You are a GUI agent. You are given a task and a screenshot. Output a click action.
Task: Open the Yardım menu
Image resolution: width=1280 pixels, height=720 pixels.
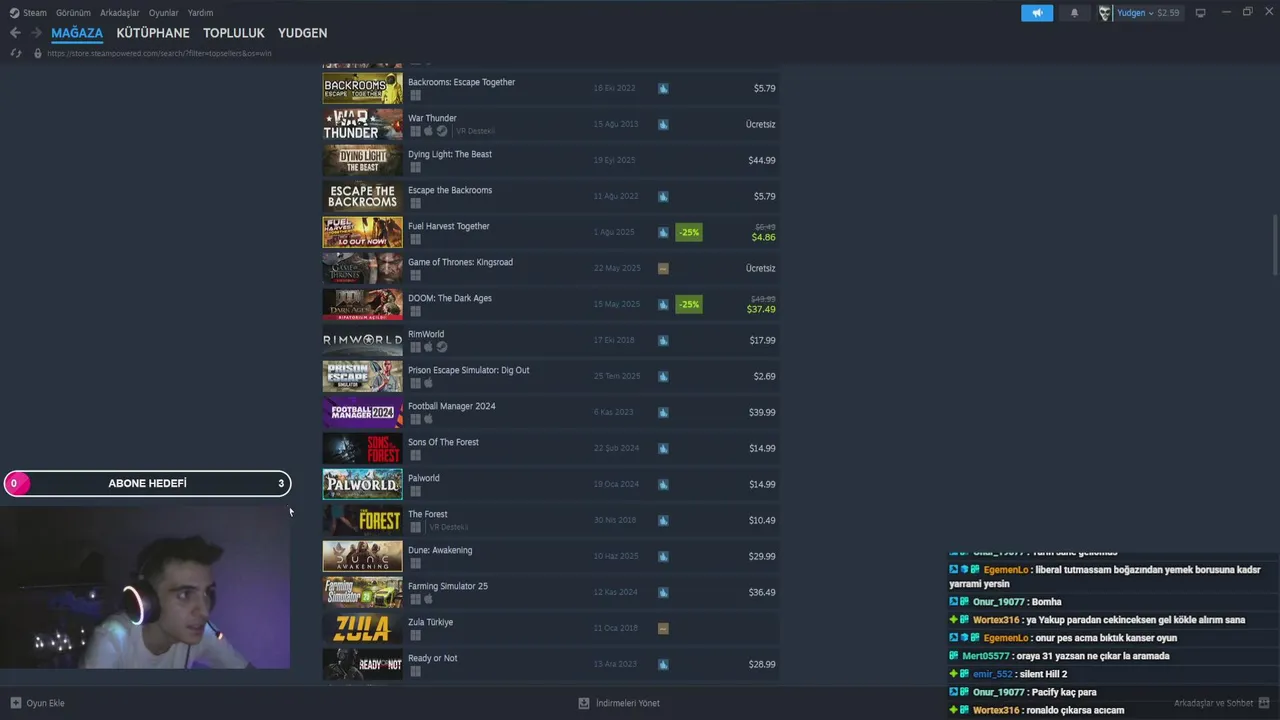coord(200,13)
